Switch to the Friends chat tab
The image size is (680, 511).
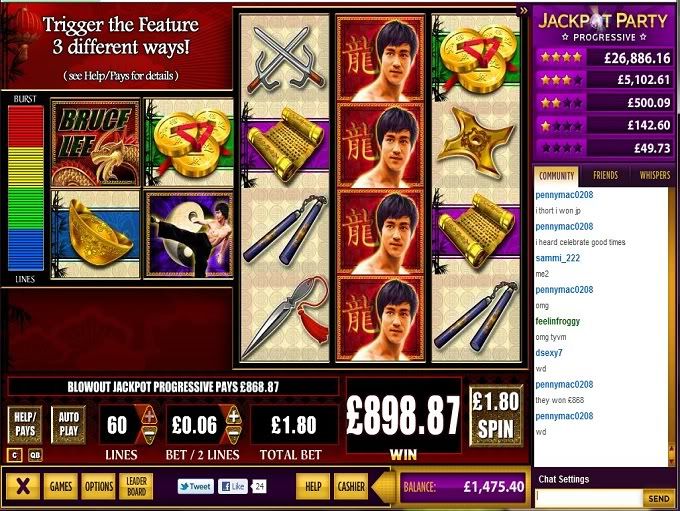(605, 175)
